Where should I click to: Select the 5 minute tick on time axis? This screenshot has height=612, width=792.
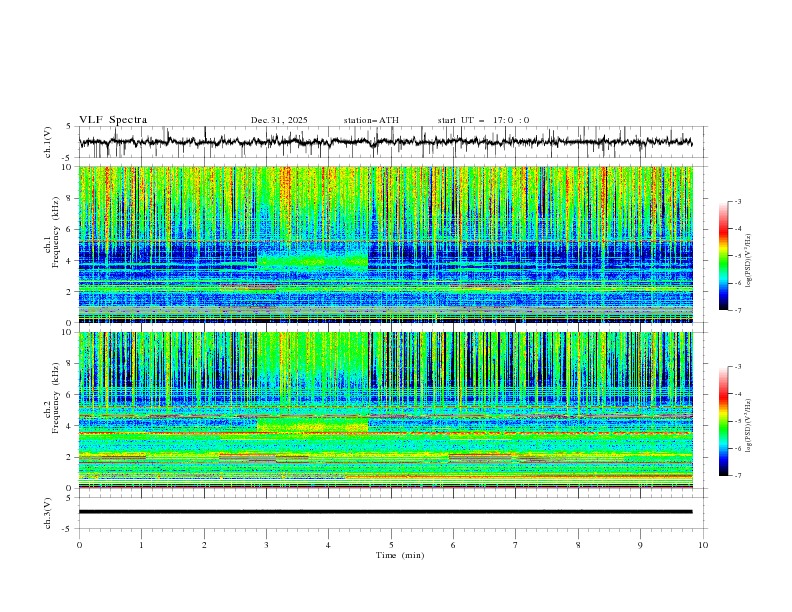391,545
